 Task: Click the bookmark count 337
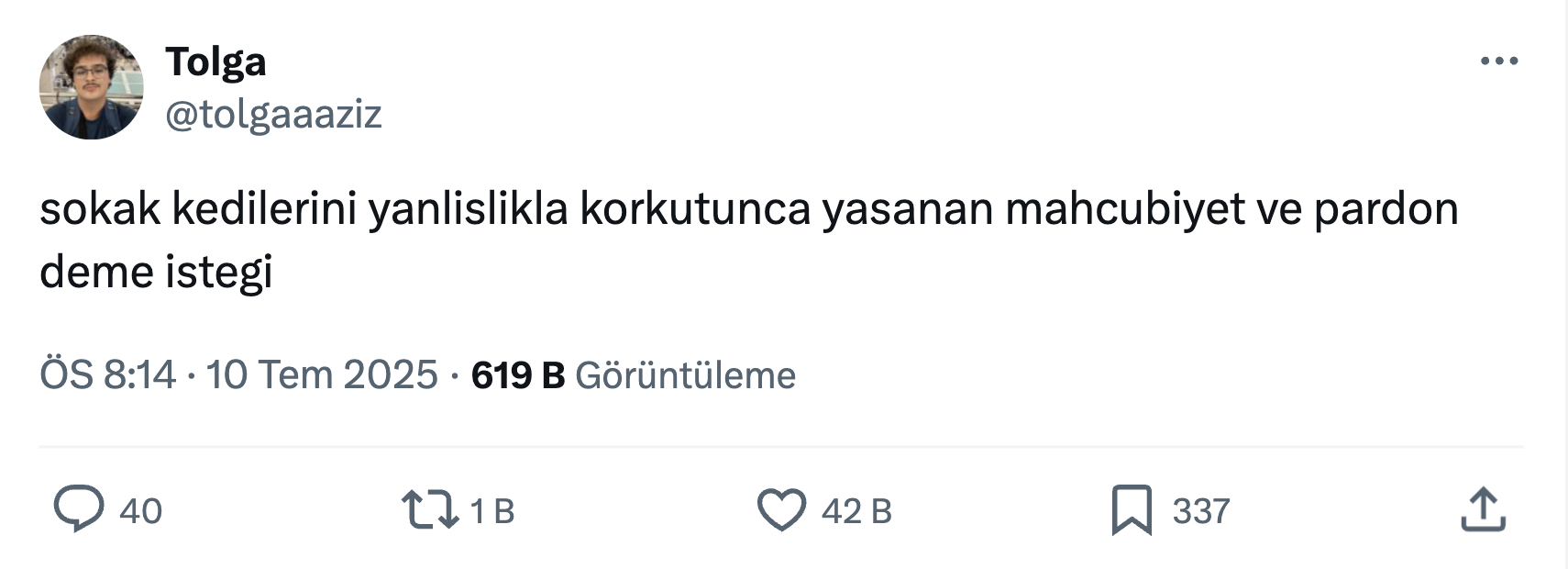(1200, 511)
